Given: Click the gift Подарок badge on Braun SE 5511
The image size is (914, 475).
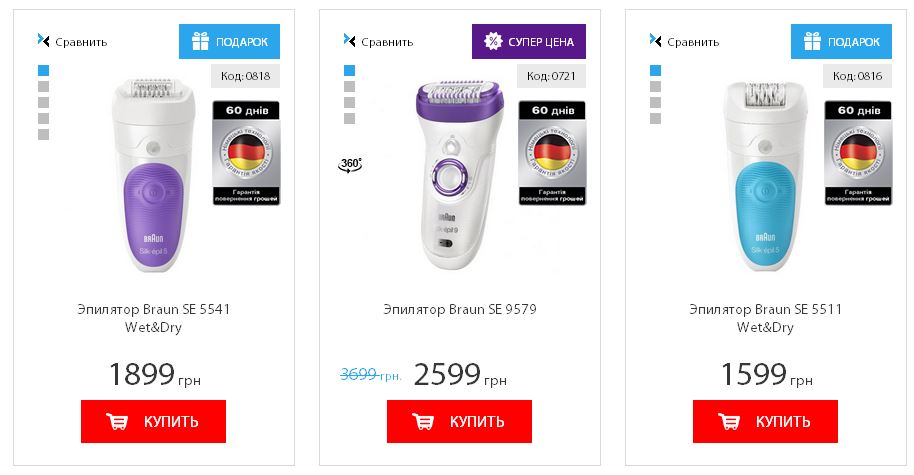Looking at the screenshot, I should [x=842, y=42].
